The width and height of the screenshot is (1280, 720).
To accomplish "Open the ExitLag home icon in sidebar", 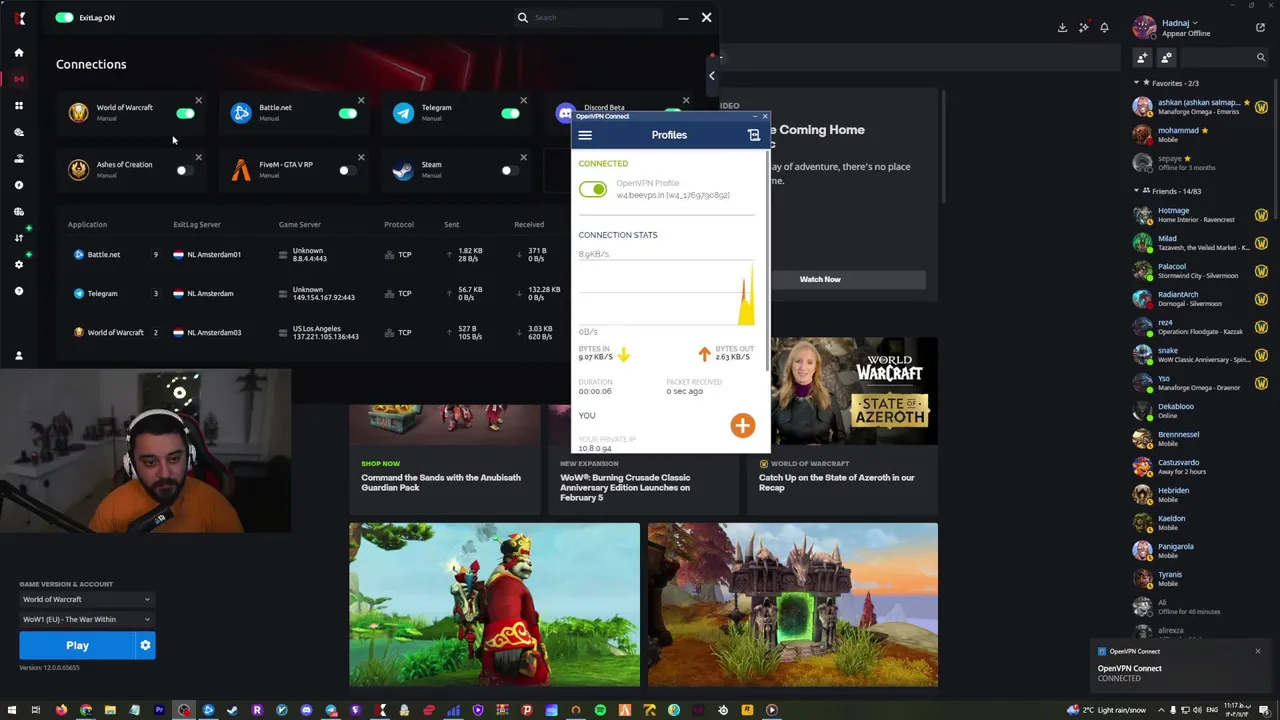I will point(18,52).
